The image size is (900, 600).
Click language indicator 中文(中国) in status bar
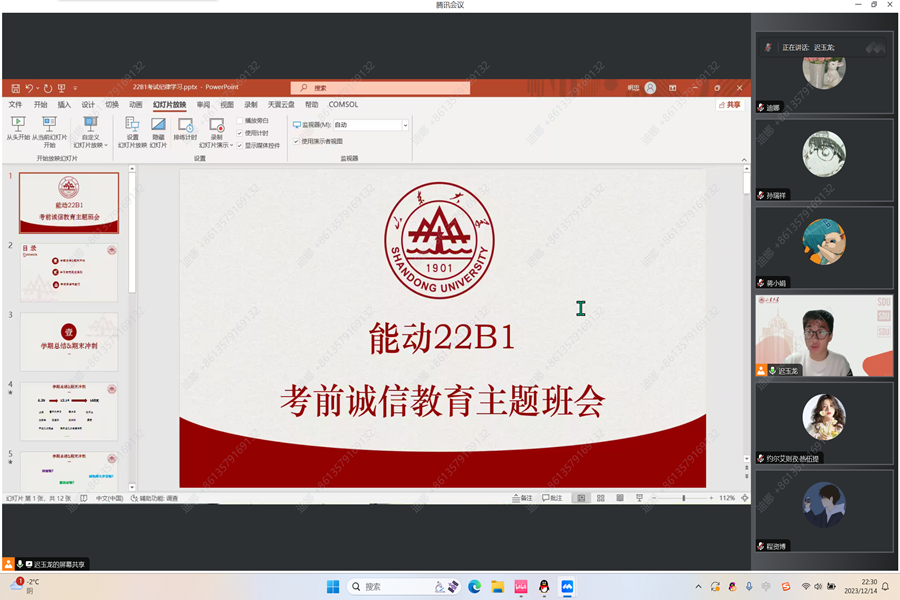(110, 498)
